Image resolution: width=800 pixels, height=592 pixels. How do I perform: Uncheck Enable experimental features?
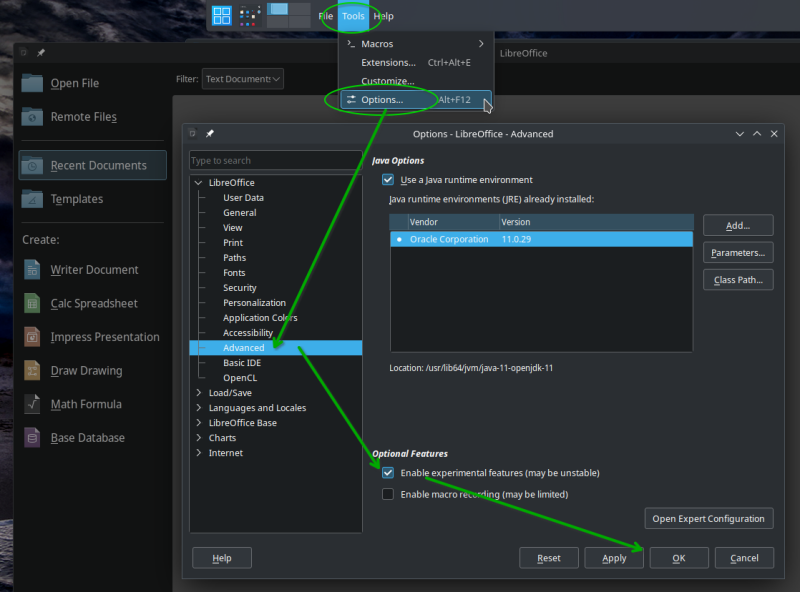tap(388, 473)
